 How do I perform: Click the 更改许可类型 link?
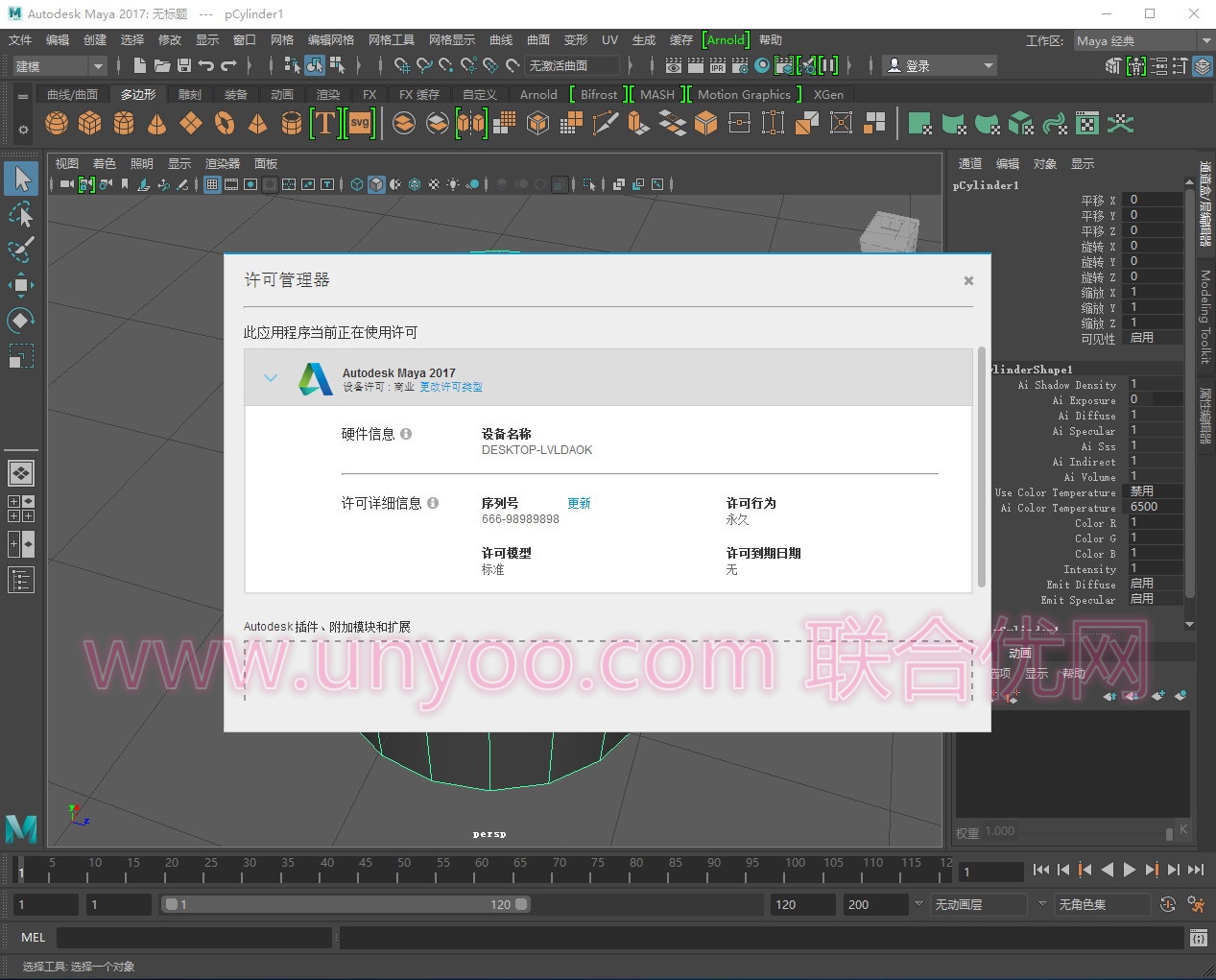(451, 387)
